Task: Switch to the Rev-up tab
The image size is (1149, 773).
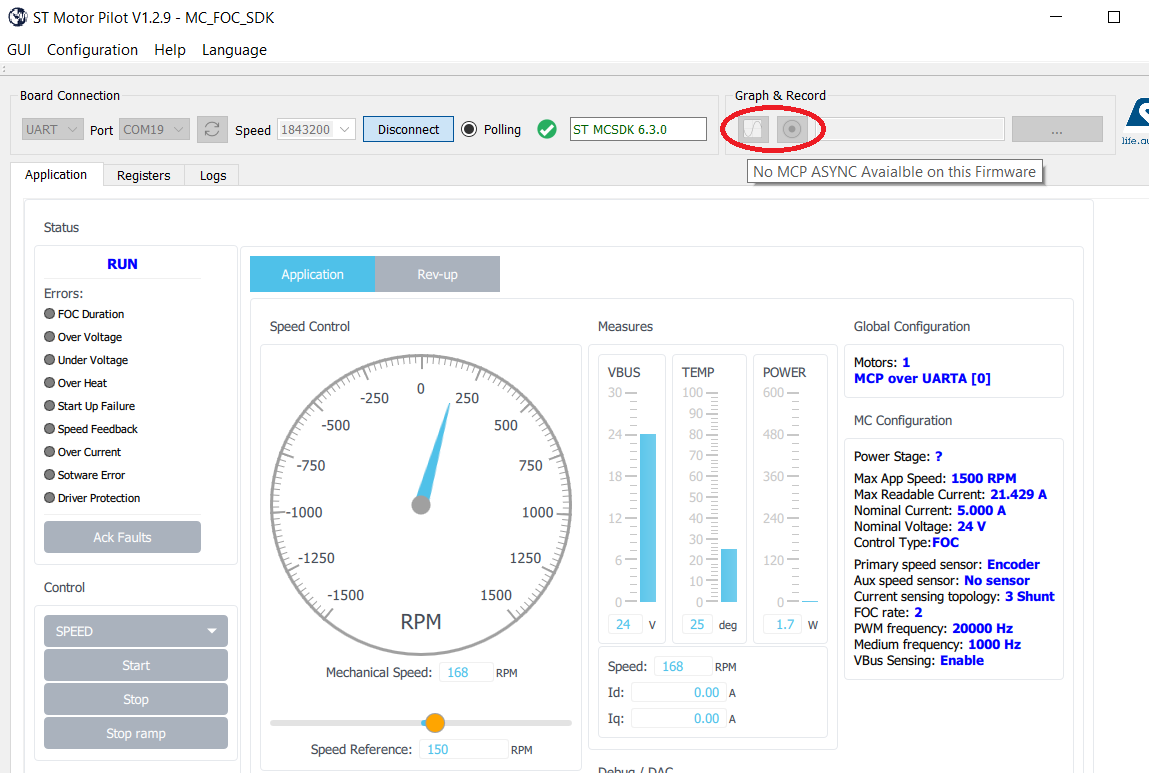Action: pyautogui.click(x=437, y=273)
